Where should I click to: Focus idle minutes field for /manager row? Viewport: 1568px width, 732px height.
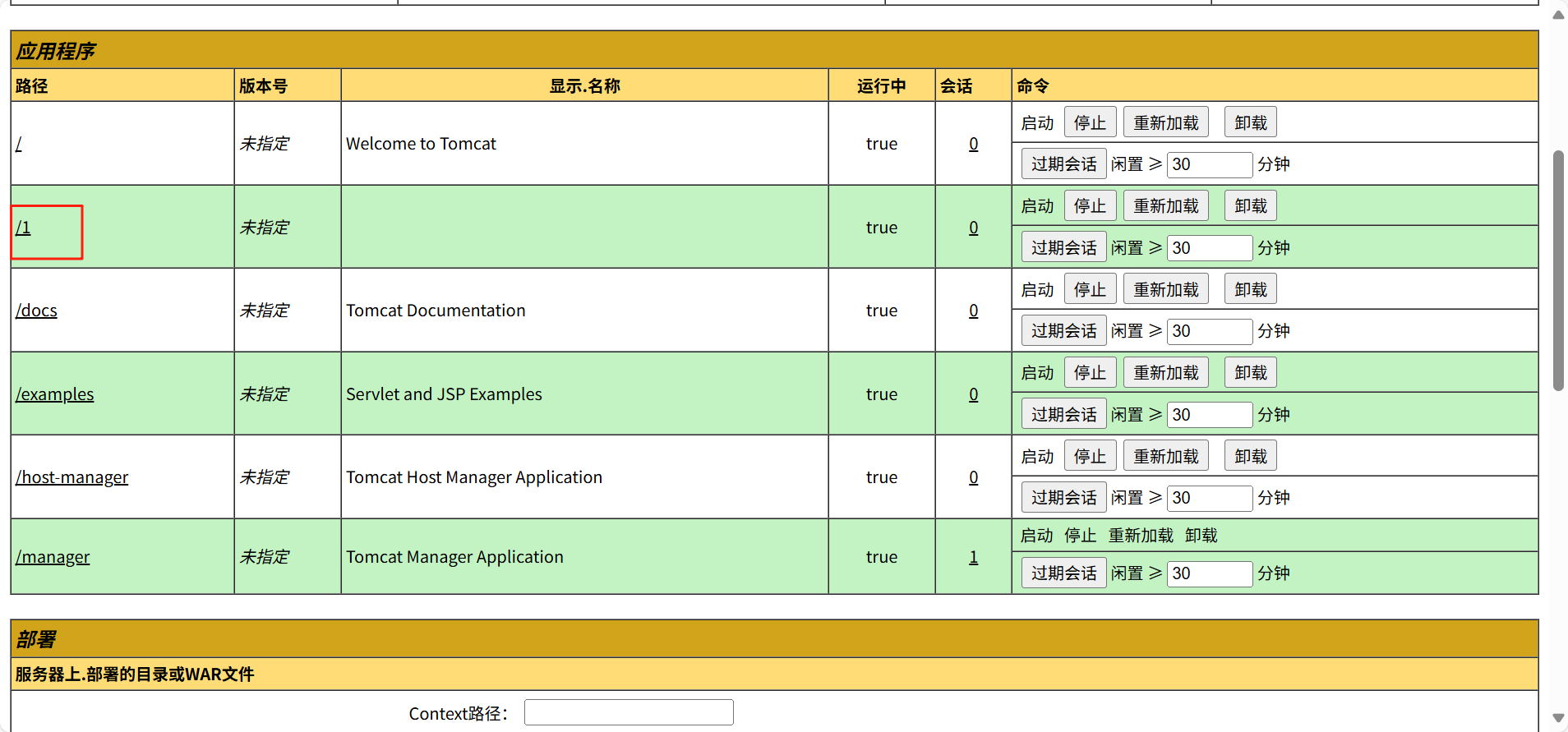1210,573
